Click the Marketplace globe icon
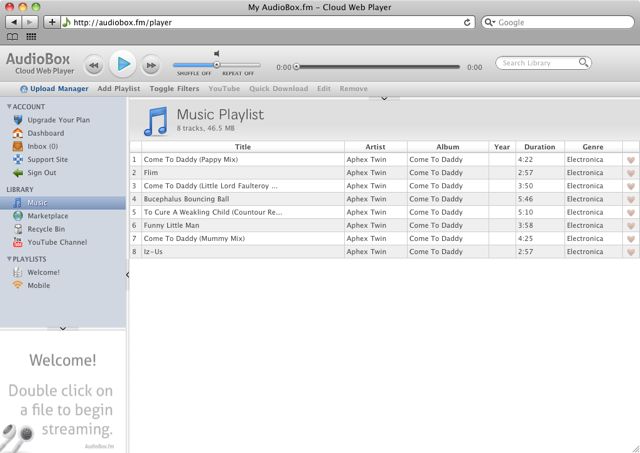The image size is (640, 453). click(x=18, y=216)
